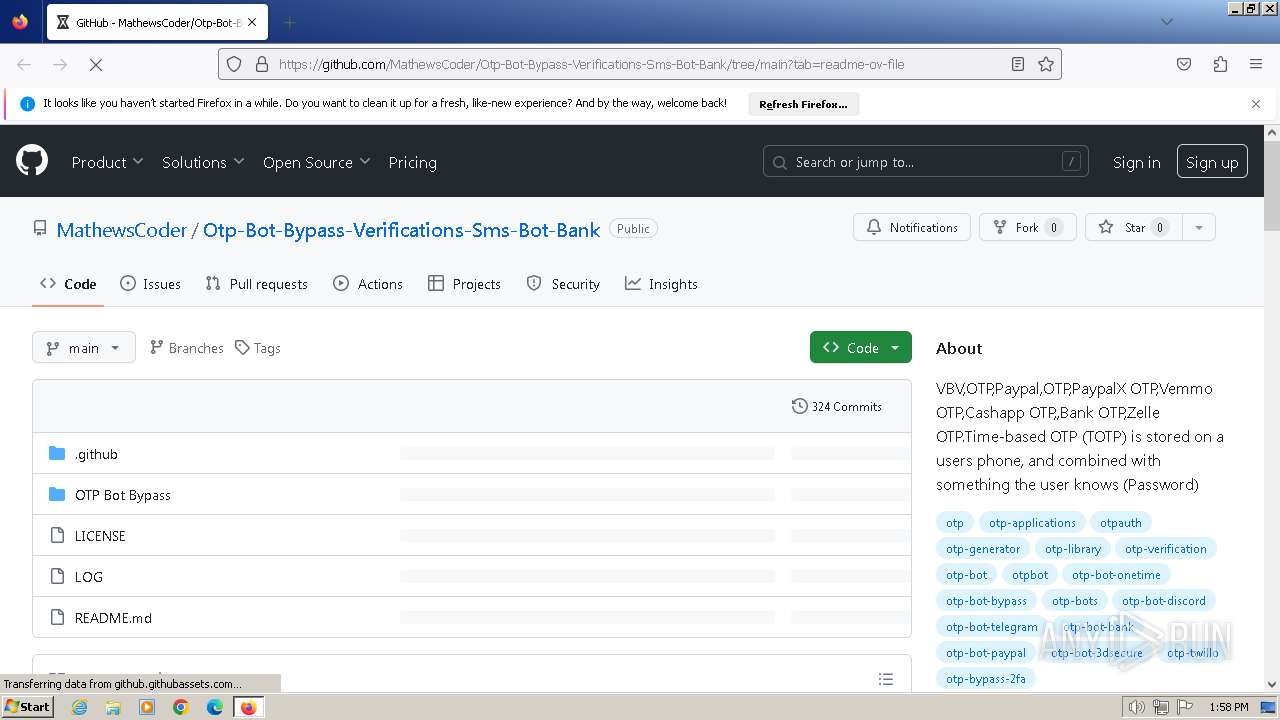Open the Actions tab
Image resolution: width=1280 pixels, height=720 pixels.
[x=367, y=284]
